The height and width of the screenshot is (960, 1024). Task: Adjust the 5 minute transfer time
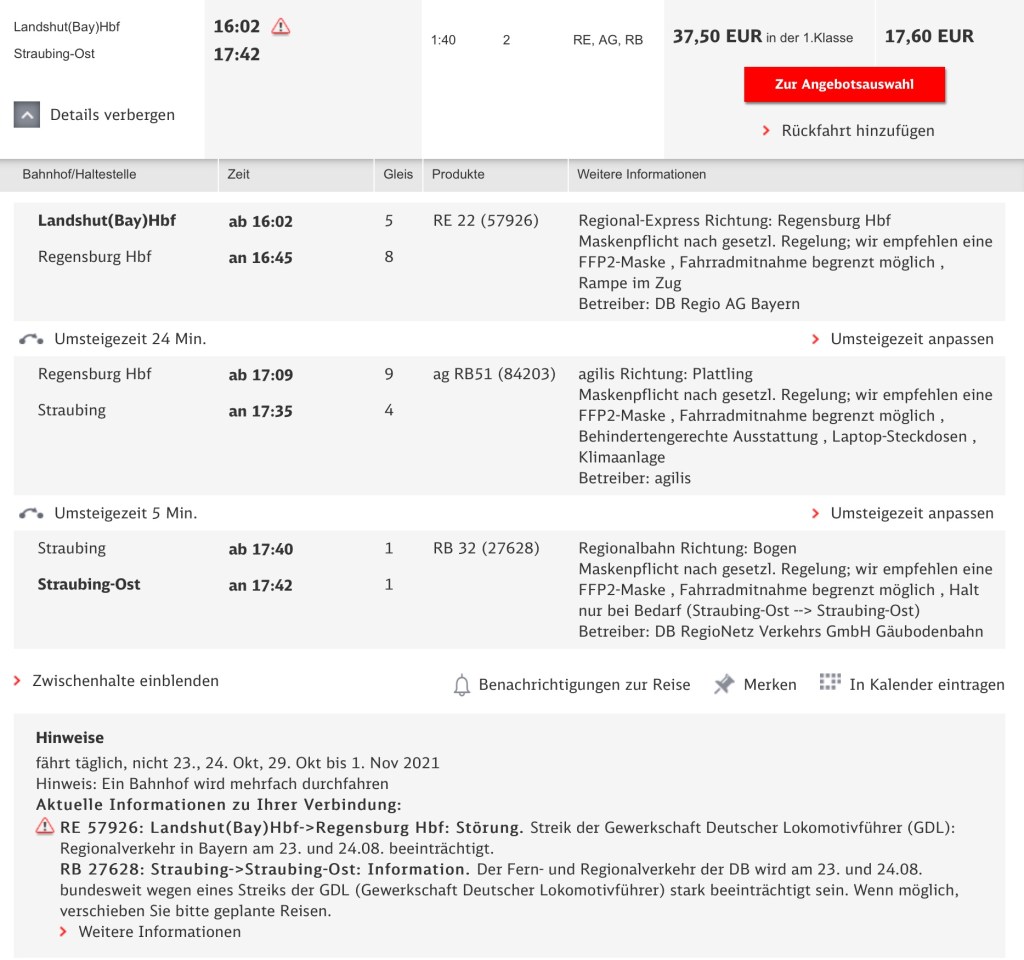coord(911,513)
